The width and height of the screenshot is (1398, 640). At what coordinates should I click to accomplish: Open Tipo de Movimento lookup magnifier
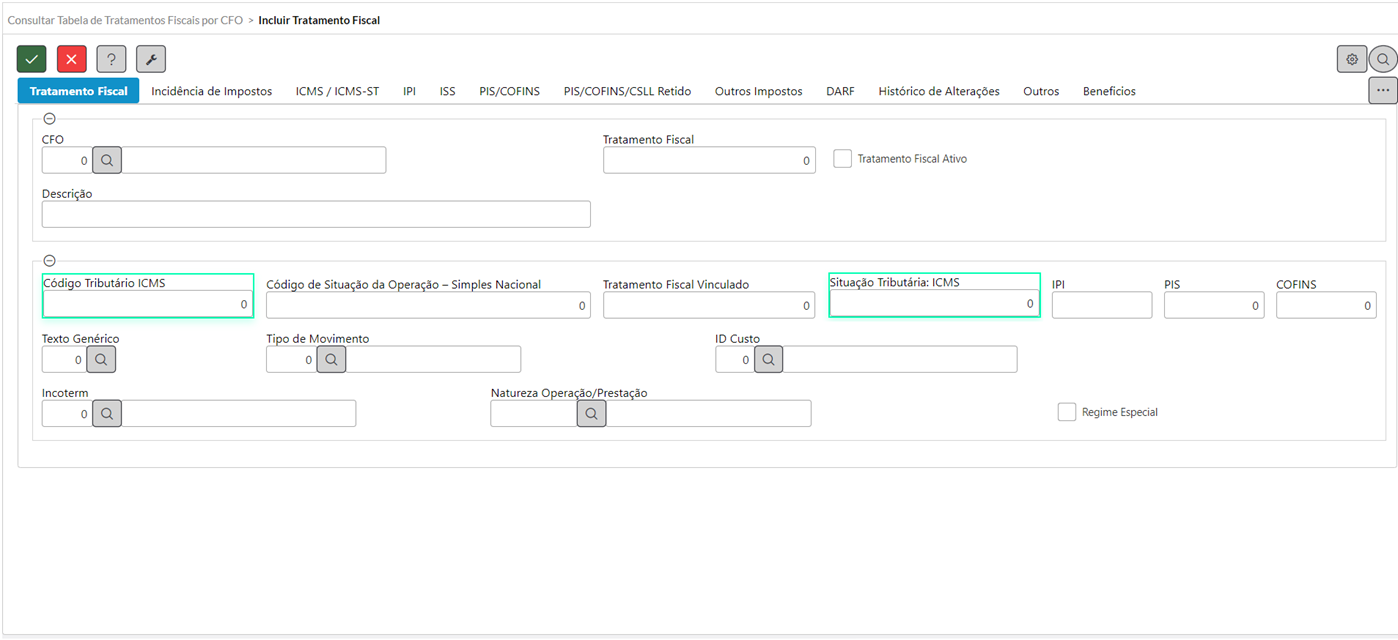pyautogui.click(x=332, y=359)
